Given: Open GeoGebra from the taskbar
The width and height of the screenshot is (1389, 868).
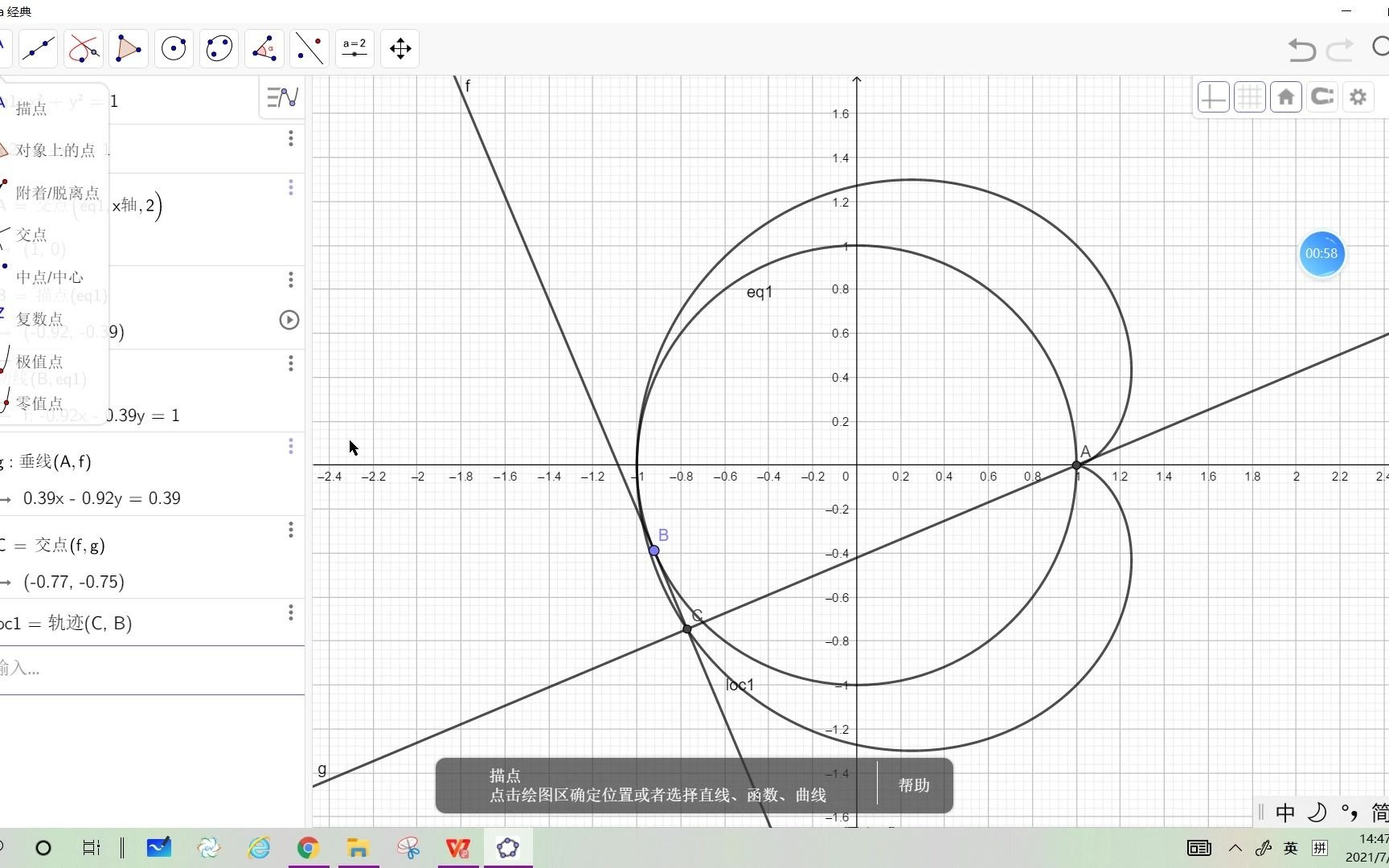Looking at the screenshot, I should (x=508, y=848).
